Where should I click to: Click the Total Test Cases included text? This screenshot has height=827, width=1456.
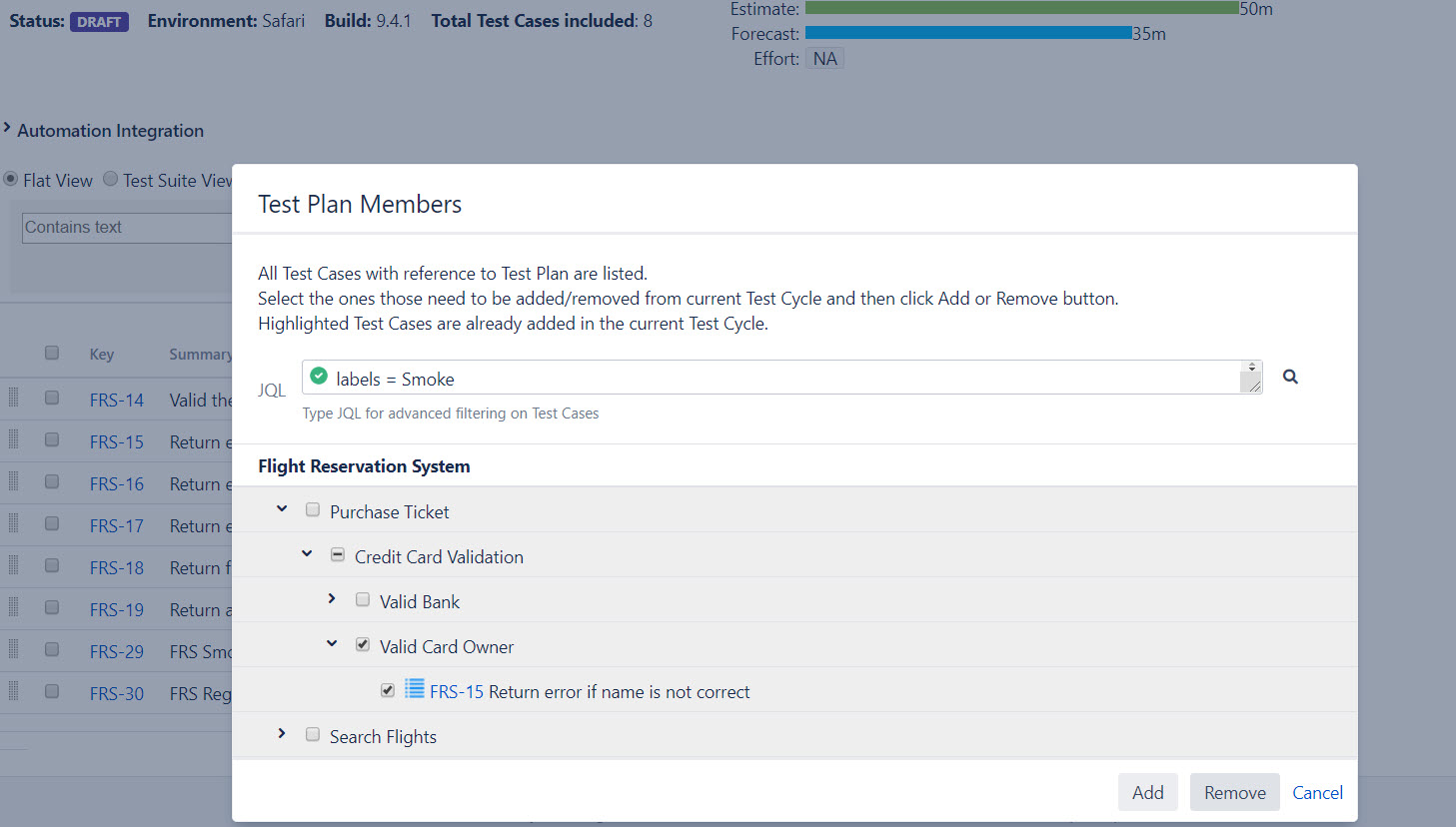[x=542, y=21]
